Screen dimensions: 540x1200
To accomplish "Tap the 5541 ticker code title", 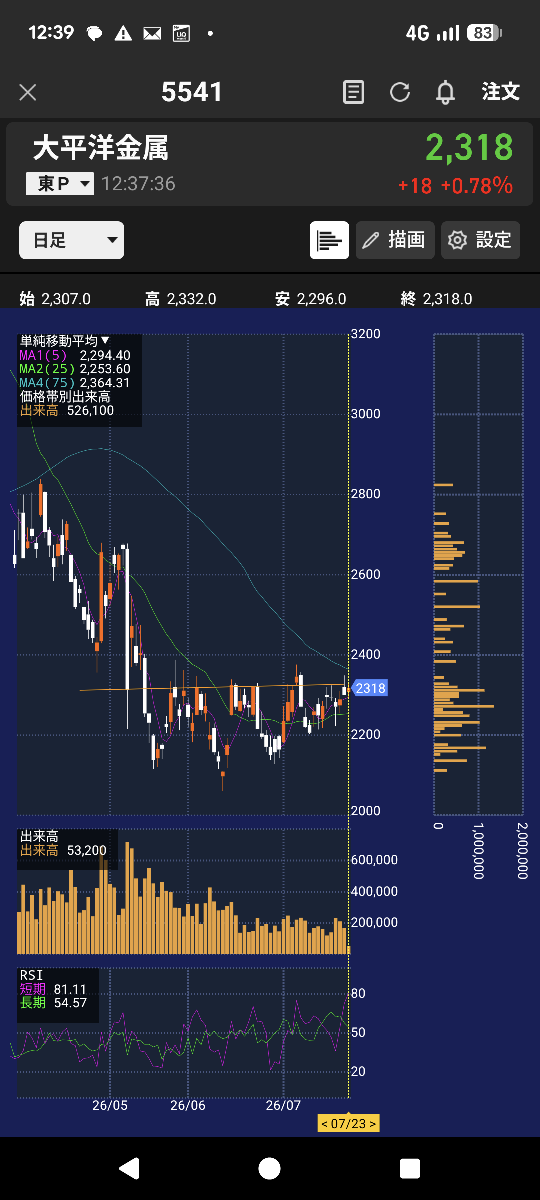I will click(192, 93).
